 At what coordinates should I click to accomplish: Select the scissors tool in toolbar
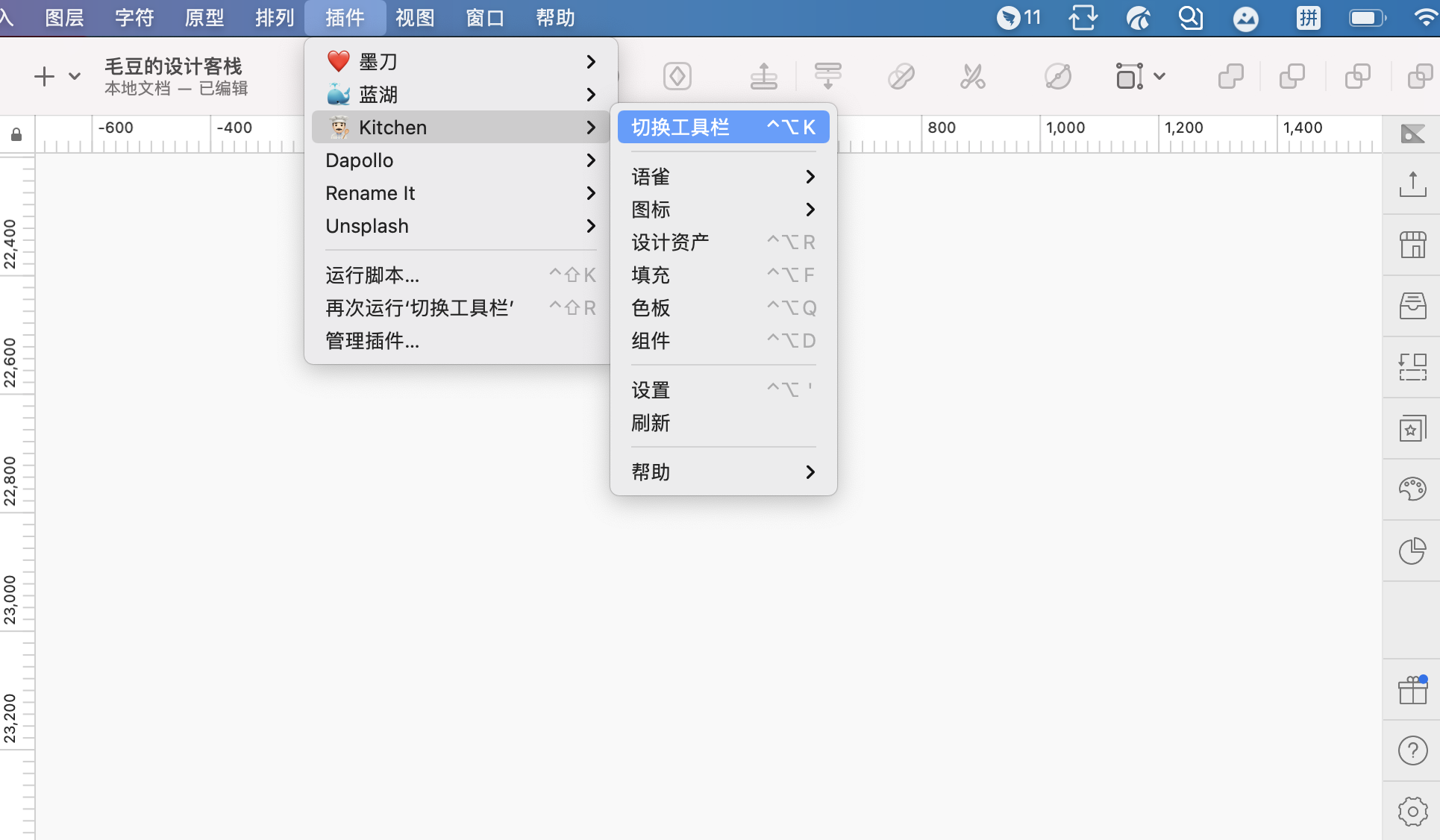[x=972, y=76]
